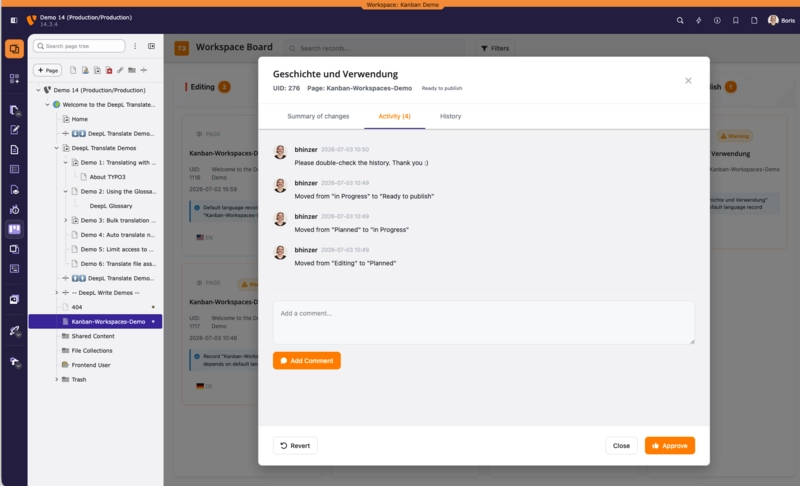Toggle the module menu icon at top-left
Viewport: 800px width, 486px height.
pyautogui.click(x=14, y=20)
